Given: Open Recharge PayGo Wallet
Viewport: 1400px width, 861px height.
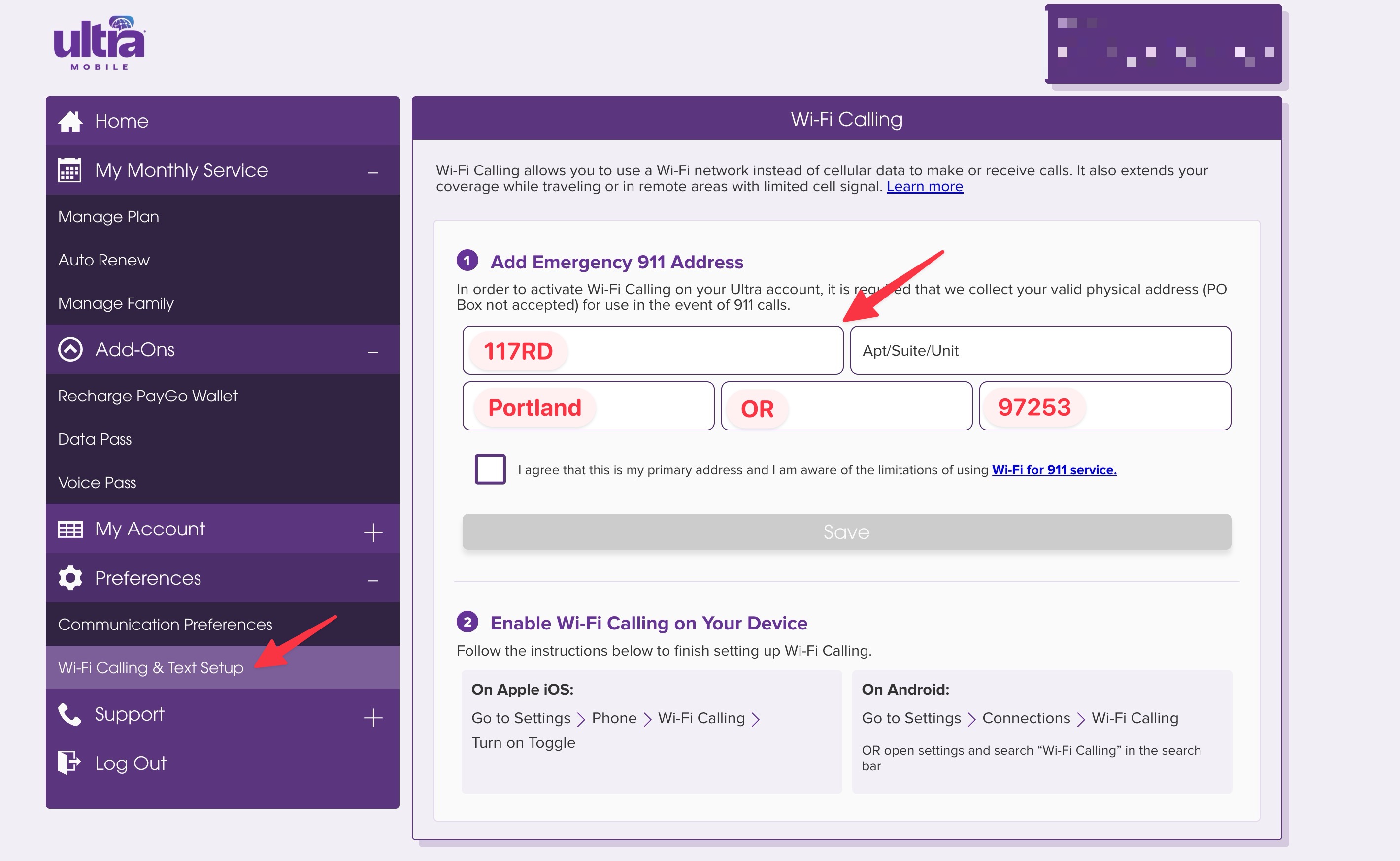Looking at the screenshot, I should (x=147, y=396).
